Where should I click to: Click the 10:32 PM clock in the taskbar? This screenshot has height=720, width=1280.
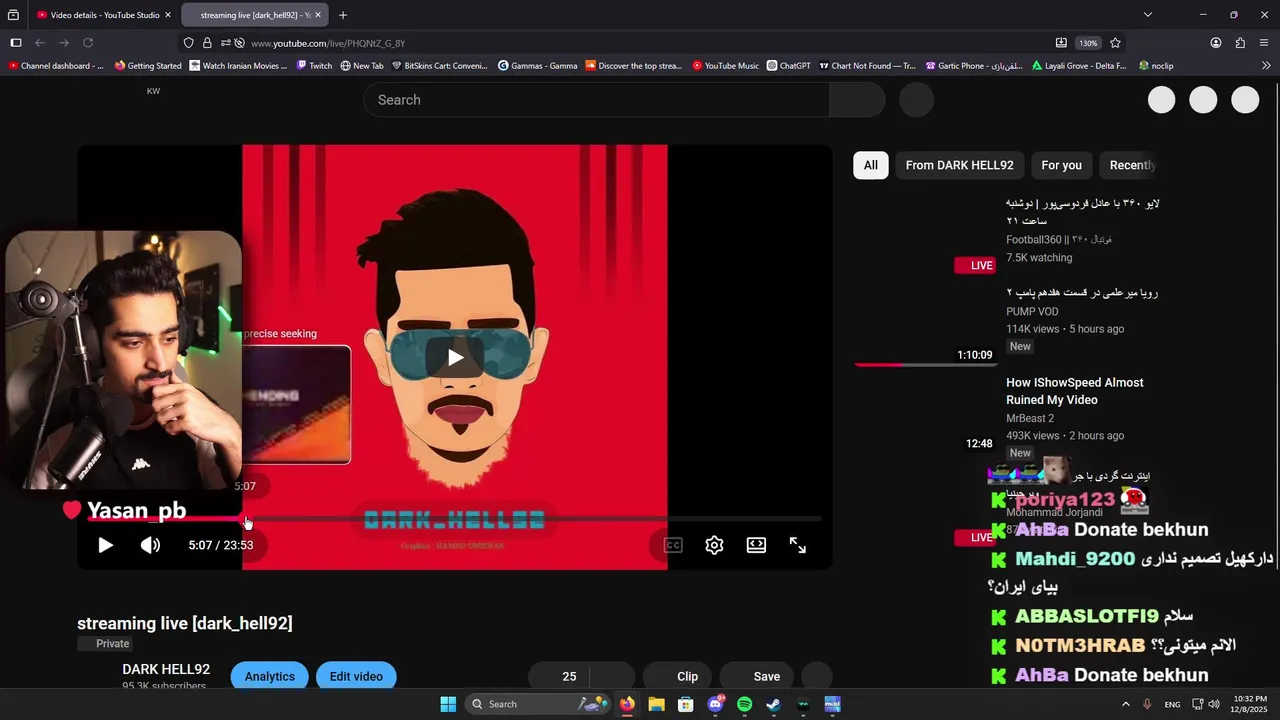[1250, 704]
